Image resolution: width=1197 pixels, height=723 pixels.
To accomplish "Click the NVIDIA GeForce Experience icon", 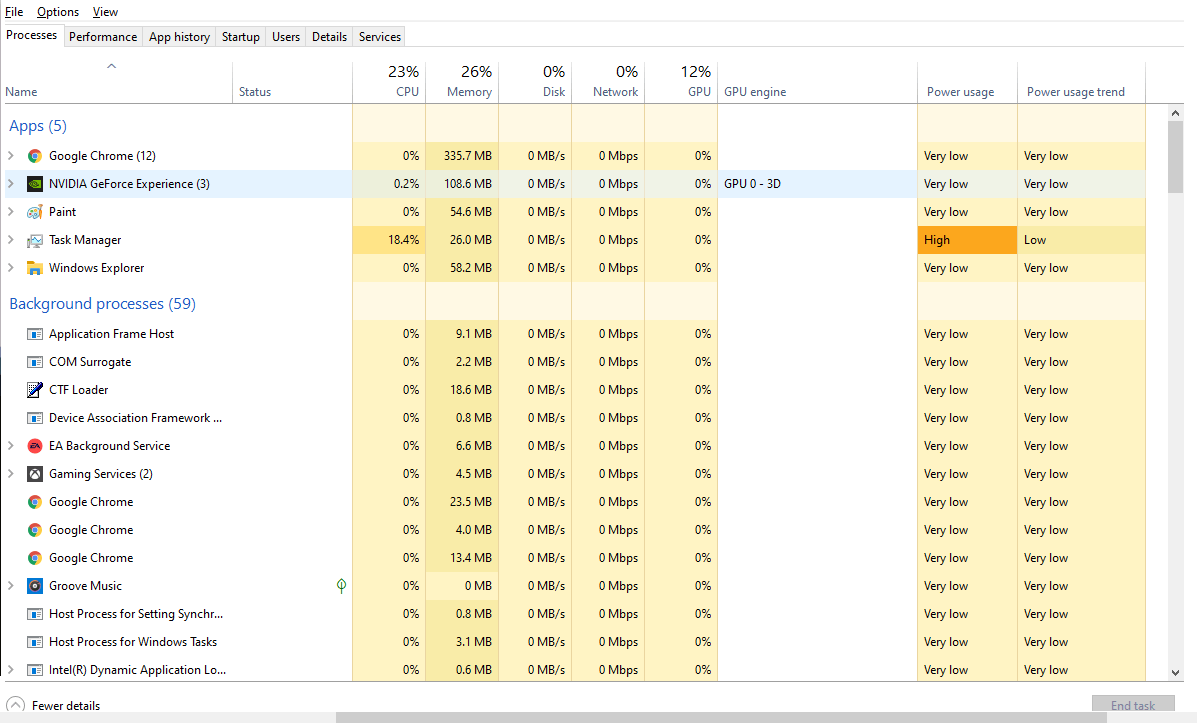I will (x=34, y=184).
